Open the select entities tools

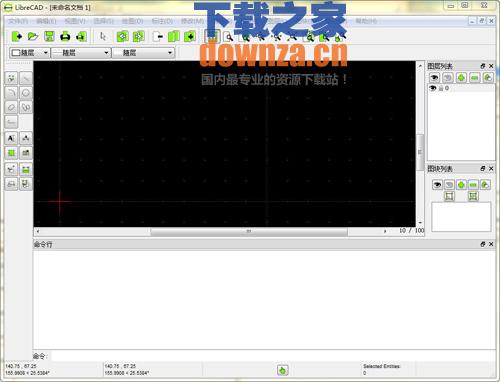point(26,184)
